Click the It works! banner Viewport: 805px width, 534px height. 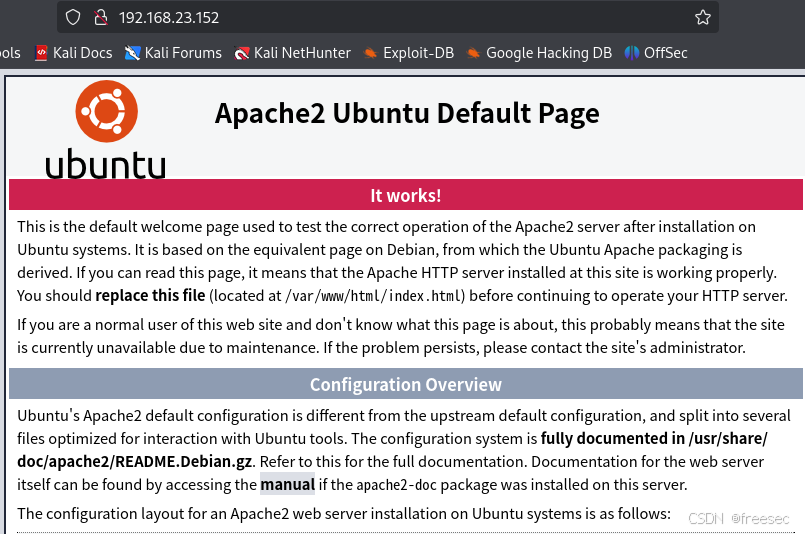click(x=406, y=195)
